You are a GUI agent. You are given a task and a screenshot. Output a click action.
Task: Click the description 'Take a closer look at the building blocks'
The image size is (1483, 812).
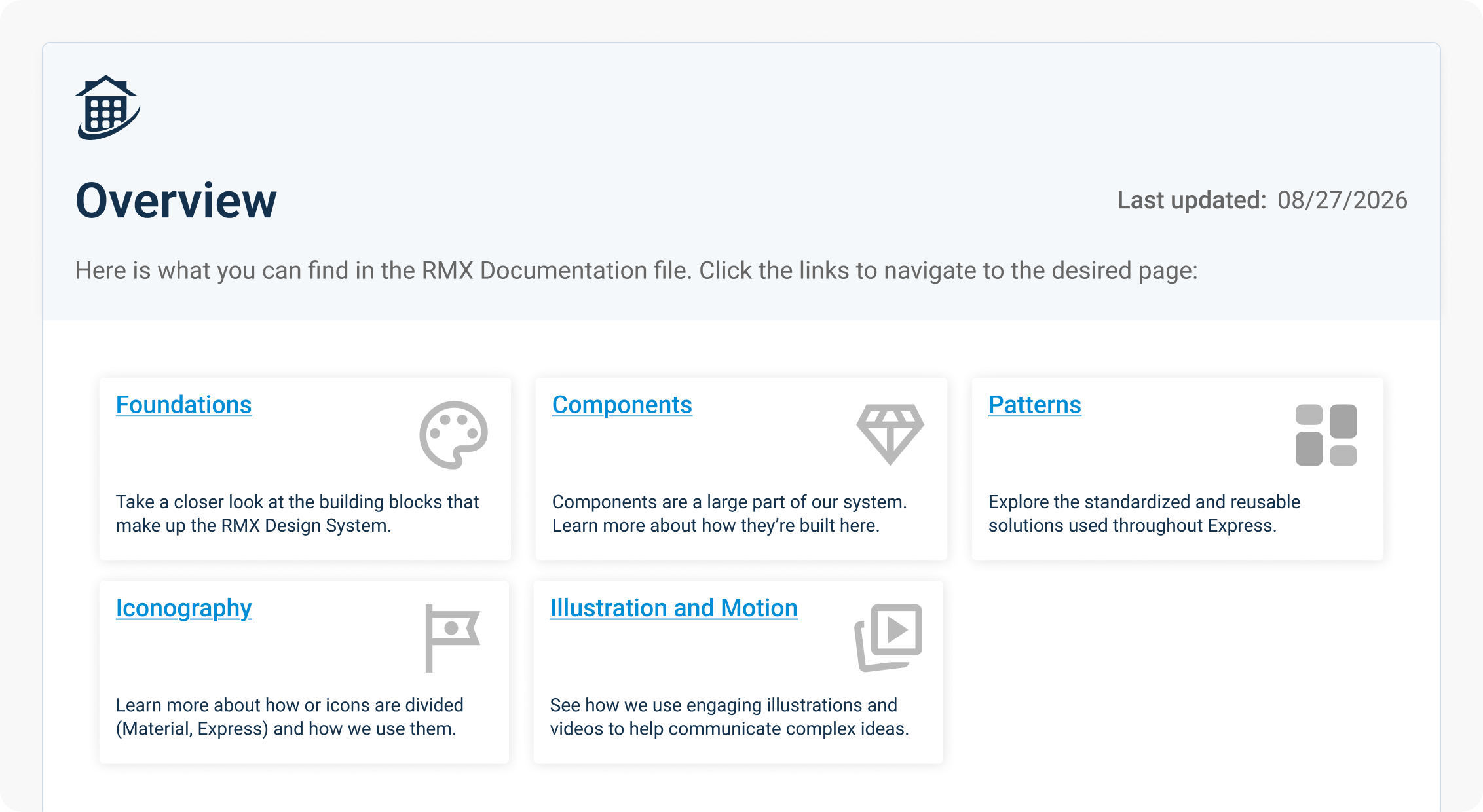(297, 513)
